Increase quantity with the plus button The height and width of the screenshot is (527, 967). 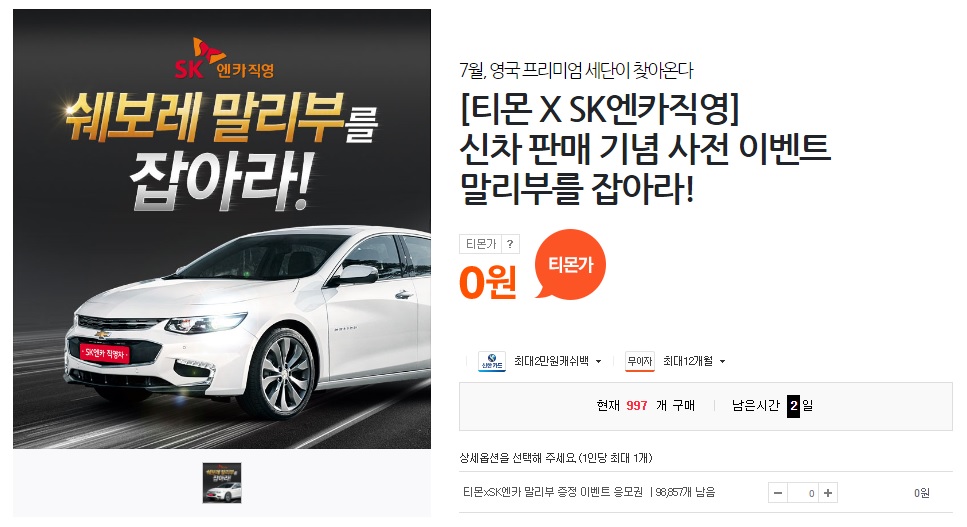pyautogui.click(x=828, y=493)
